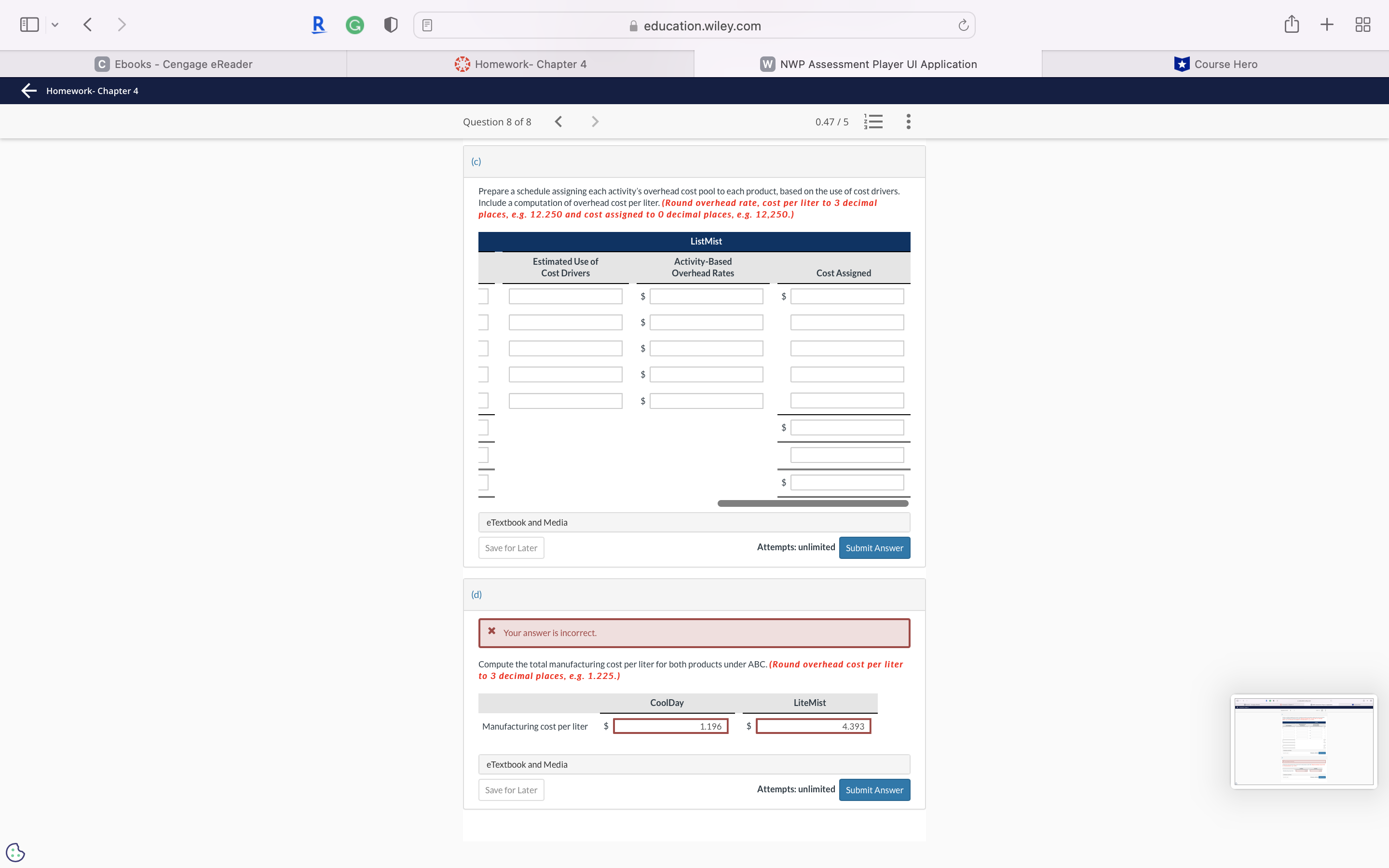Screen dimensions: 1389x868
Task: Open sidebar options dropdown chevron
Action: [55, 25]
